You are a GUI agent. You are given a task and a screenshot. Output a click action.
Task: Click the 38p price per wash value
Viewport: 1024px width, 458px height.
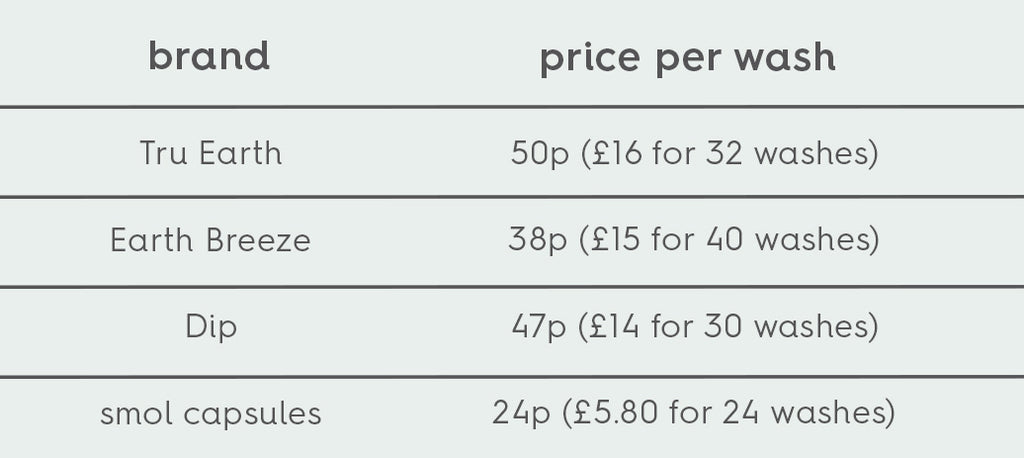529,241
